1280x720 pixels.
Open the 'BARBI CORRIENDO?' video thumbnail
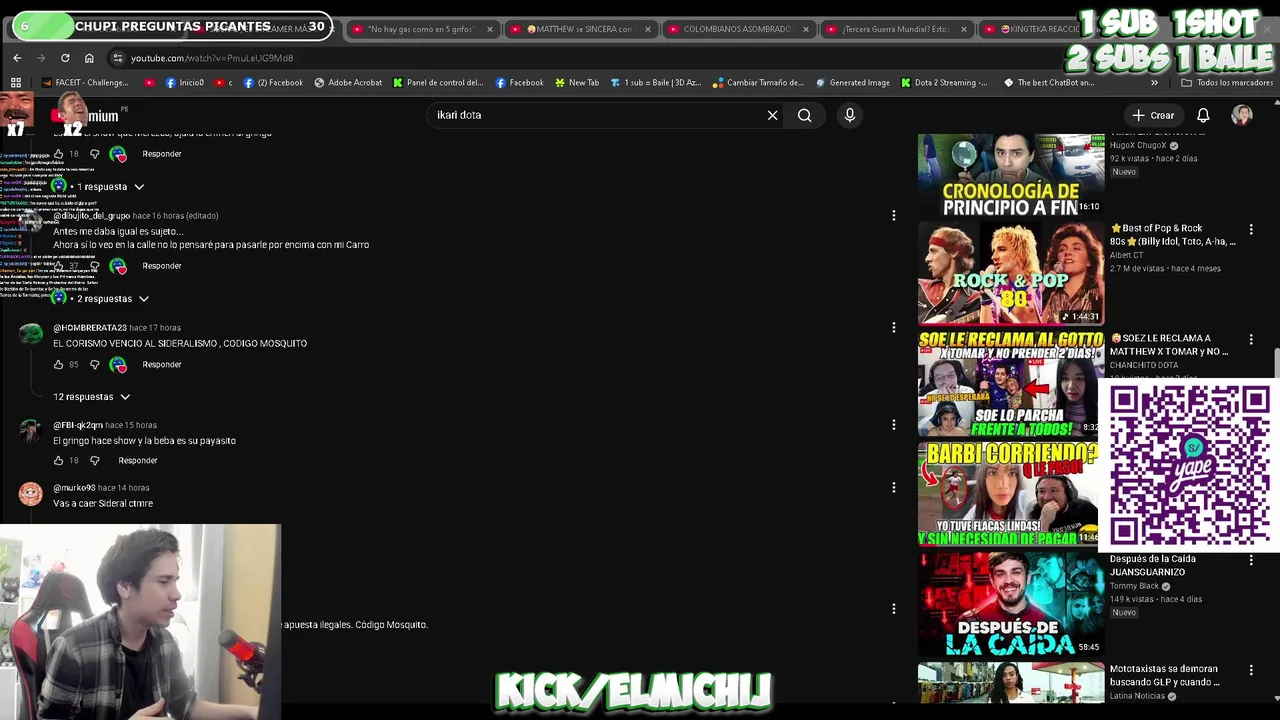click(1008, 494)
